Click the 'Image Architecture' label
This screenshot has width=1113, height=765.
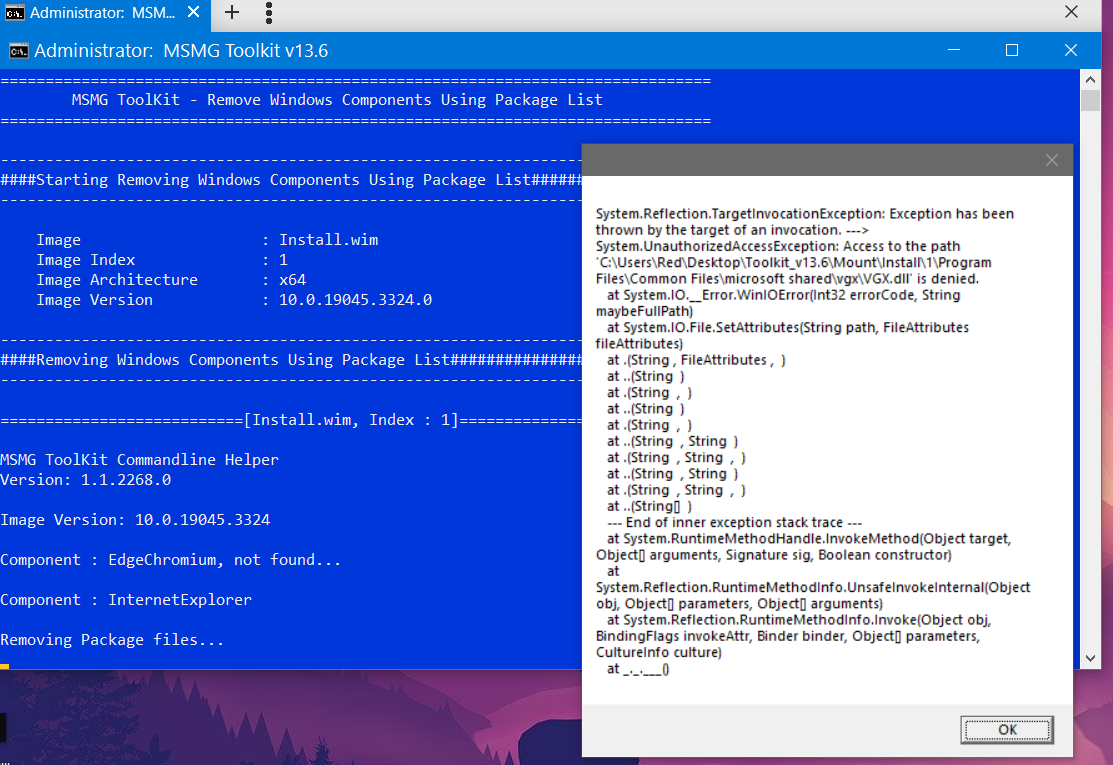pyautogui.click(x=117, y=280)
